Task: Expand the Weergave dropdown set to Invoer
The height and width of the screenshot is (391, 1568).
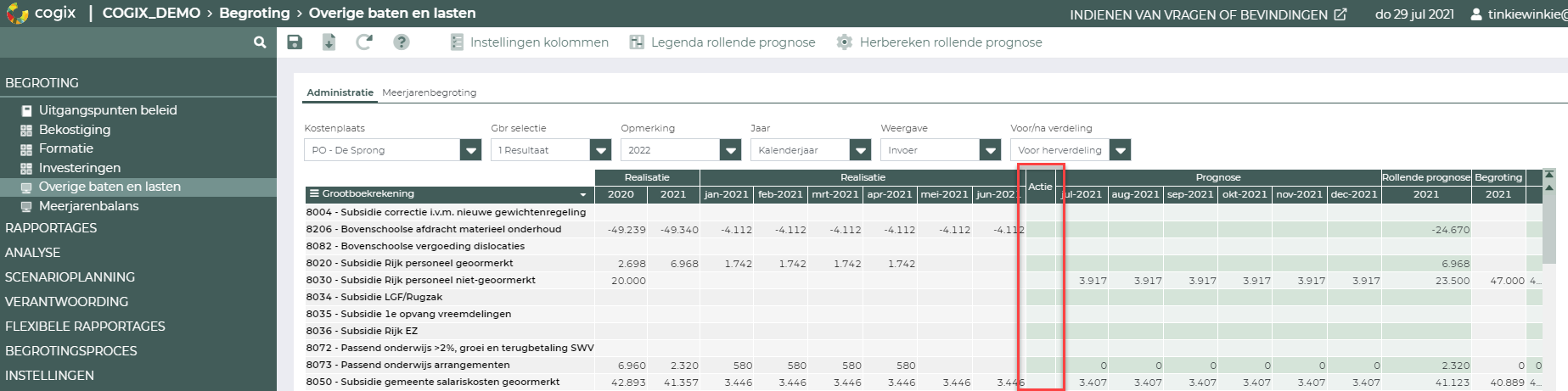Action: tap(990, 150)
